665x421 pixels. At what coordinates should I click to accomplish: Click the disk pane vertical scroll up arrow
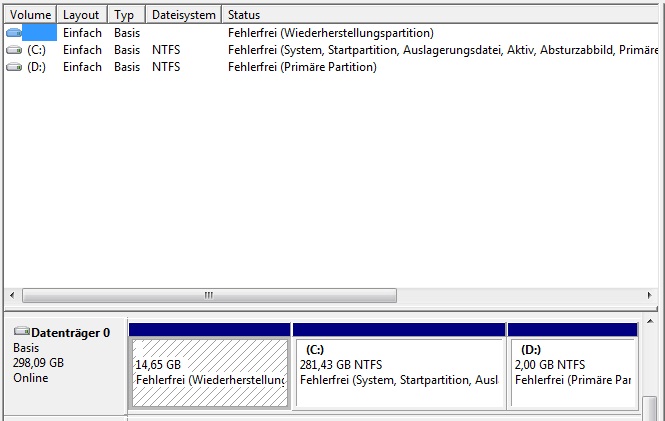[x=650, y=321]
